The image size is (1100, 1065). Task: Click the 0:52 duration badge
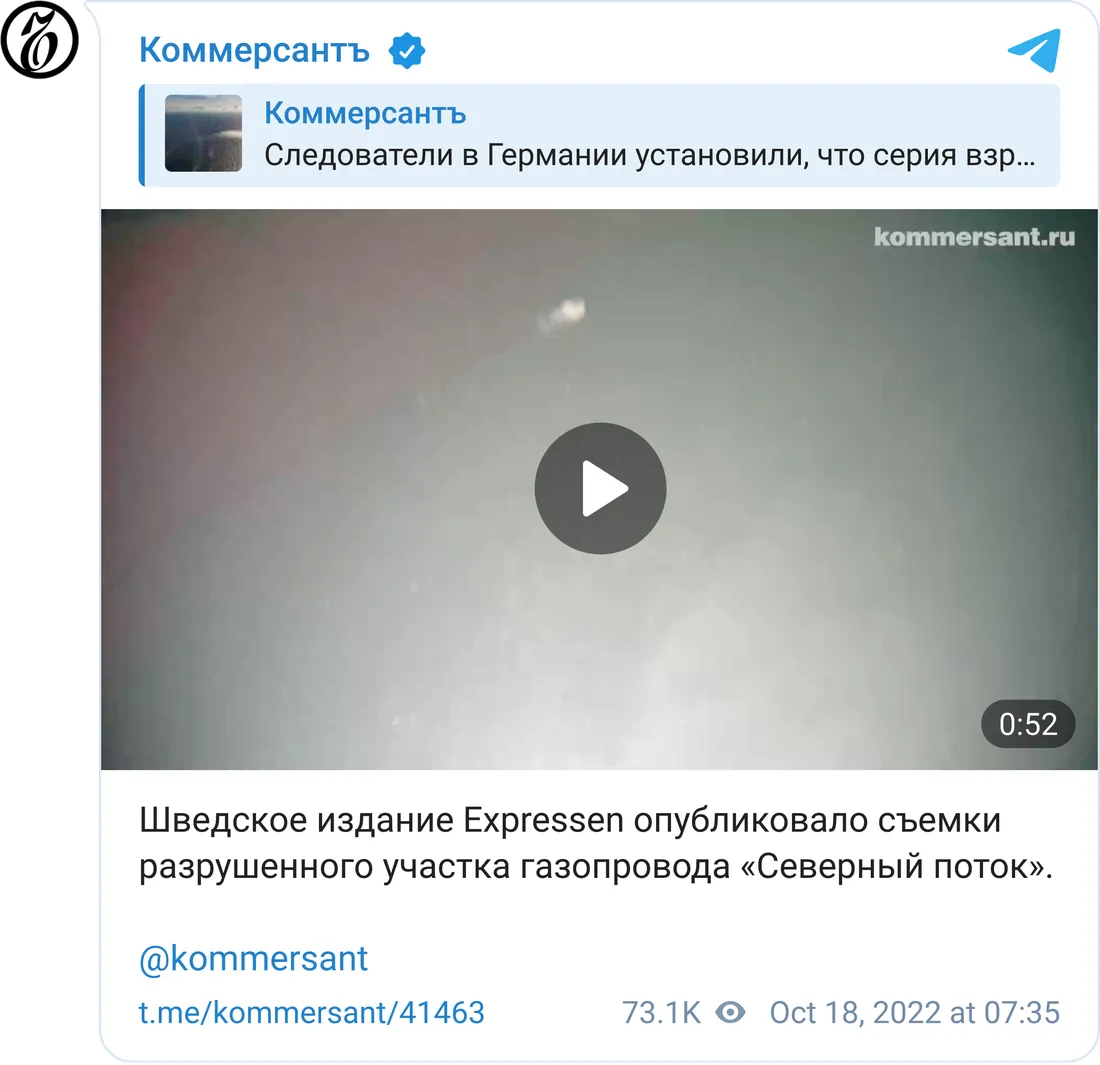click(1028, 724)
